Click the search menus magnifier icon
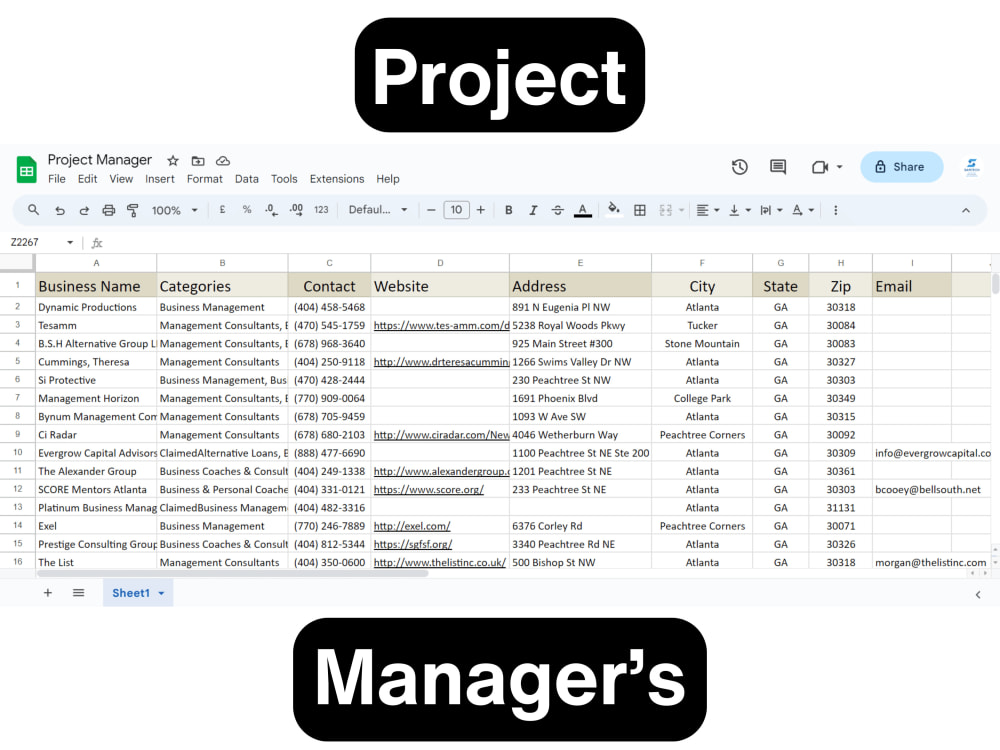The width and height of the screenshot is (1000, 750). point(33,210)
